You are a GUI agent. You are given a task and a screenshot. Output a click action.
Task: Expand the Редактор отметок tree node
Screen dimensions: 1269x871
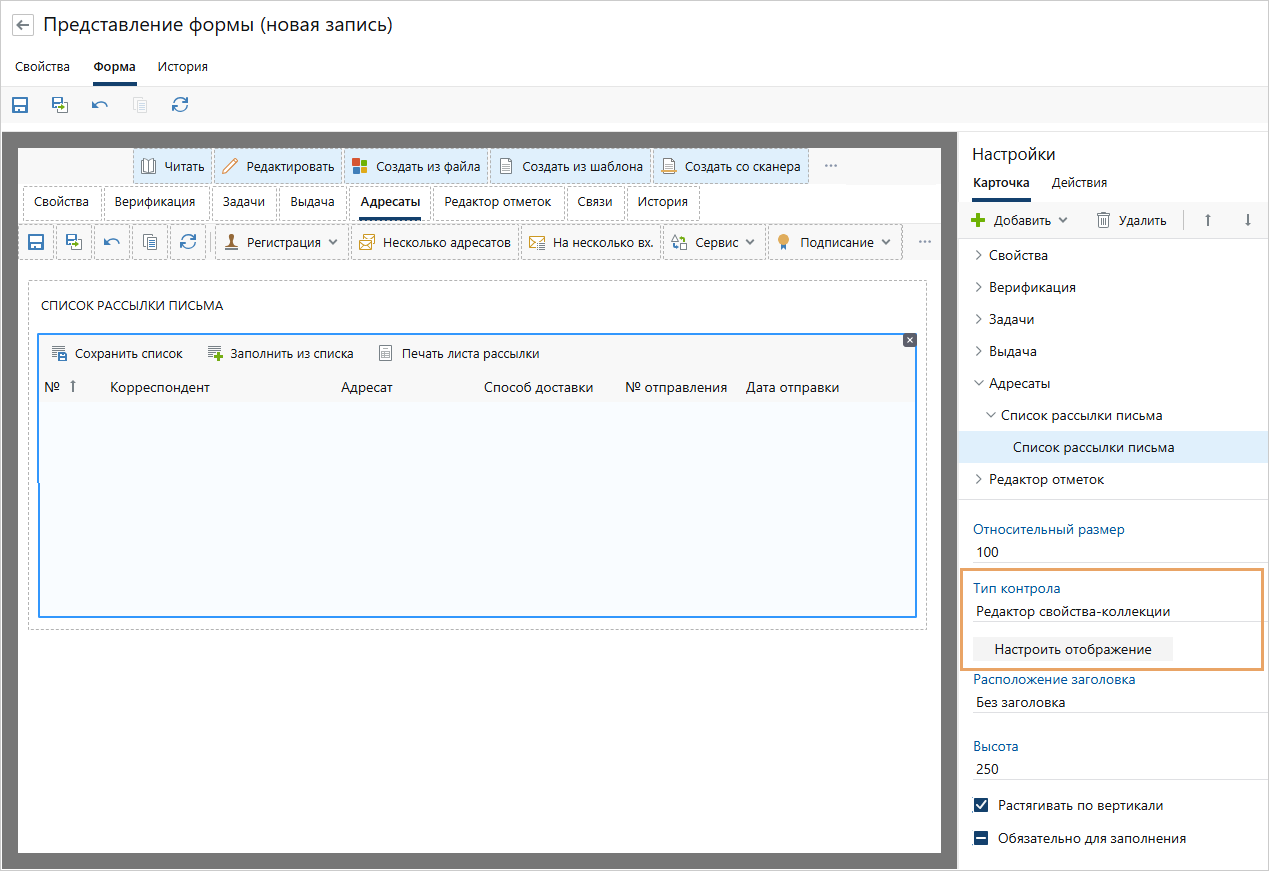978,479
